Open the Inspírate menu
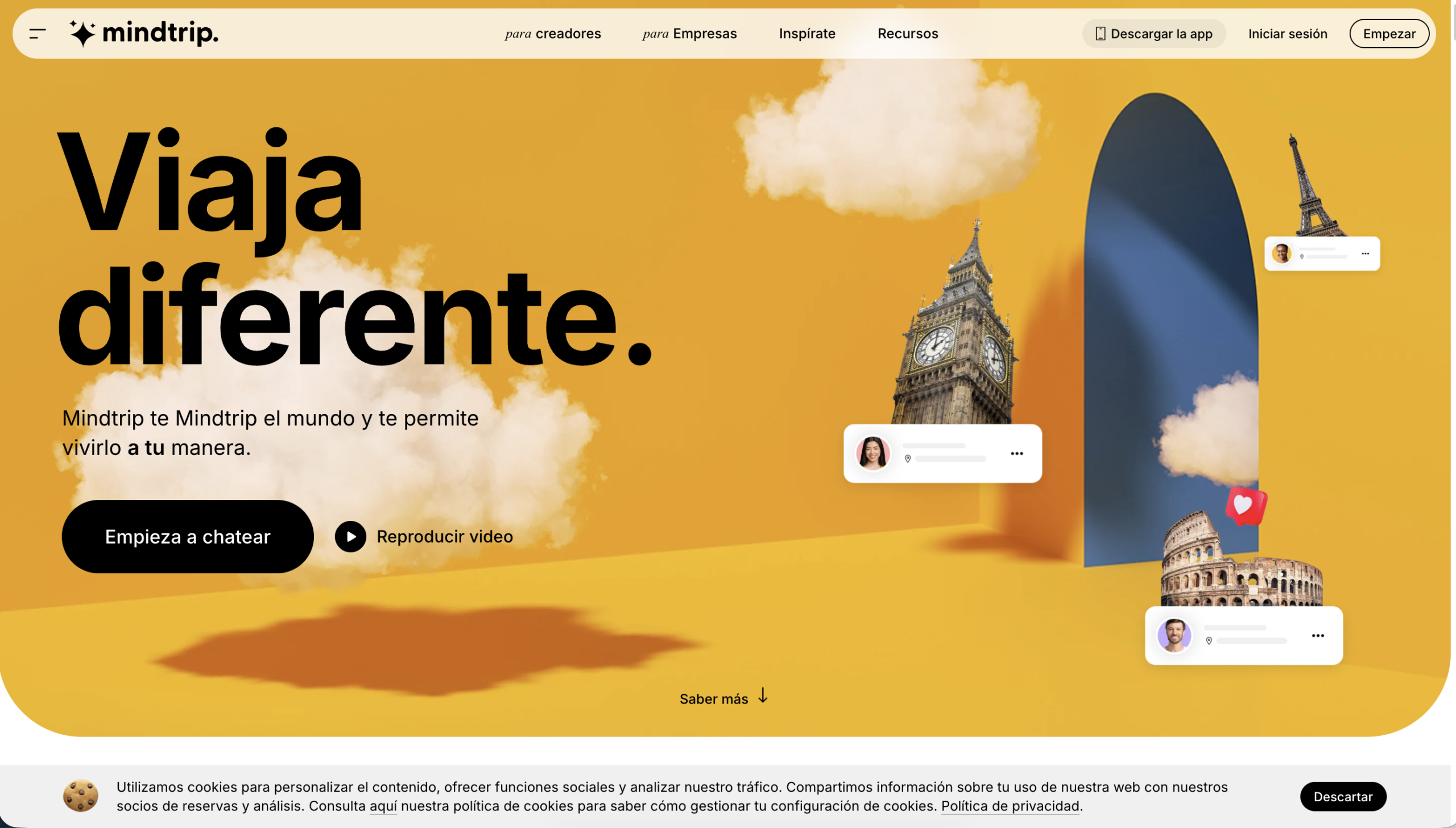This screenshot has height=828, width=1456. pos(807,34)
